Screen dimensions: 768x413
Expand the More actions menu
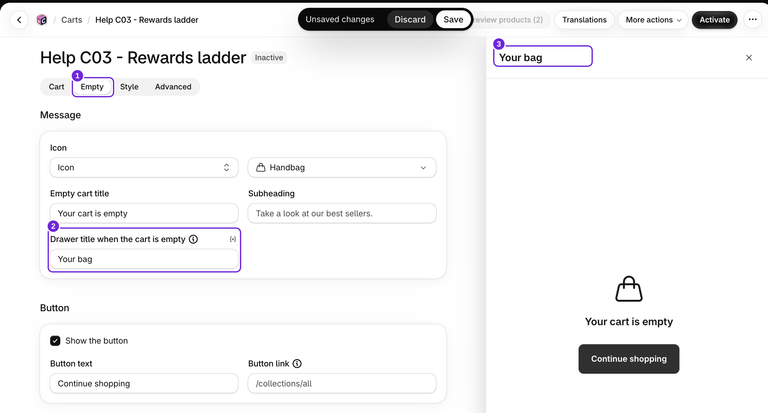653,20
